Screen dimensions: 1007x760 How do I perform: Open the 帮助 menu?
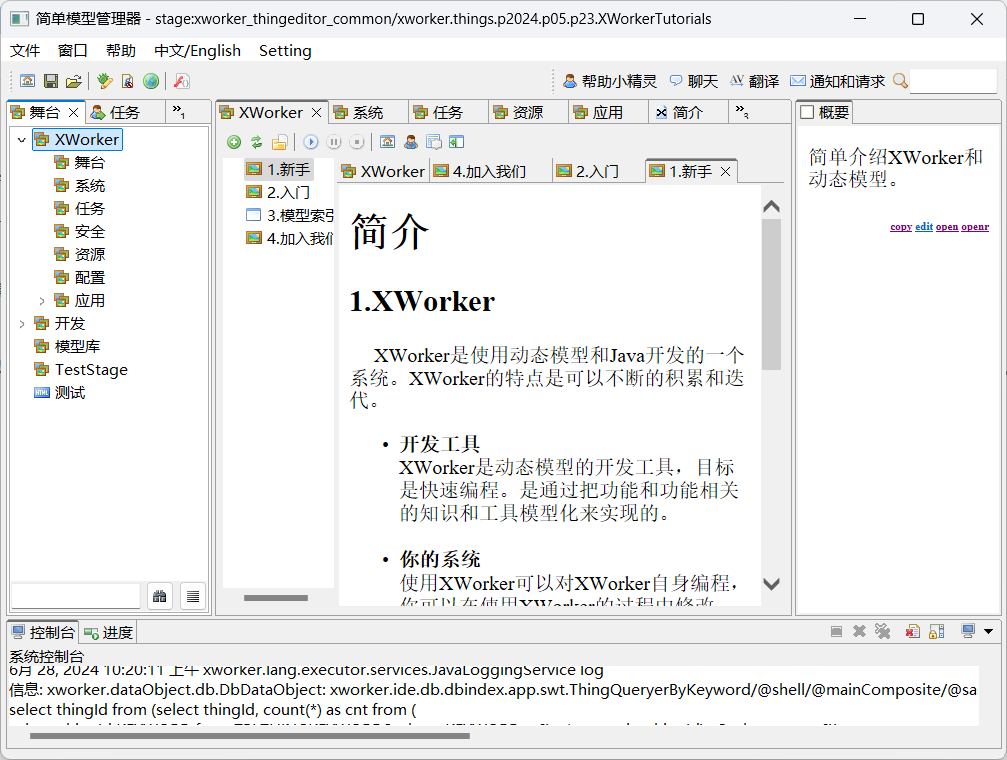click(x=121, y=51)
